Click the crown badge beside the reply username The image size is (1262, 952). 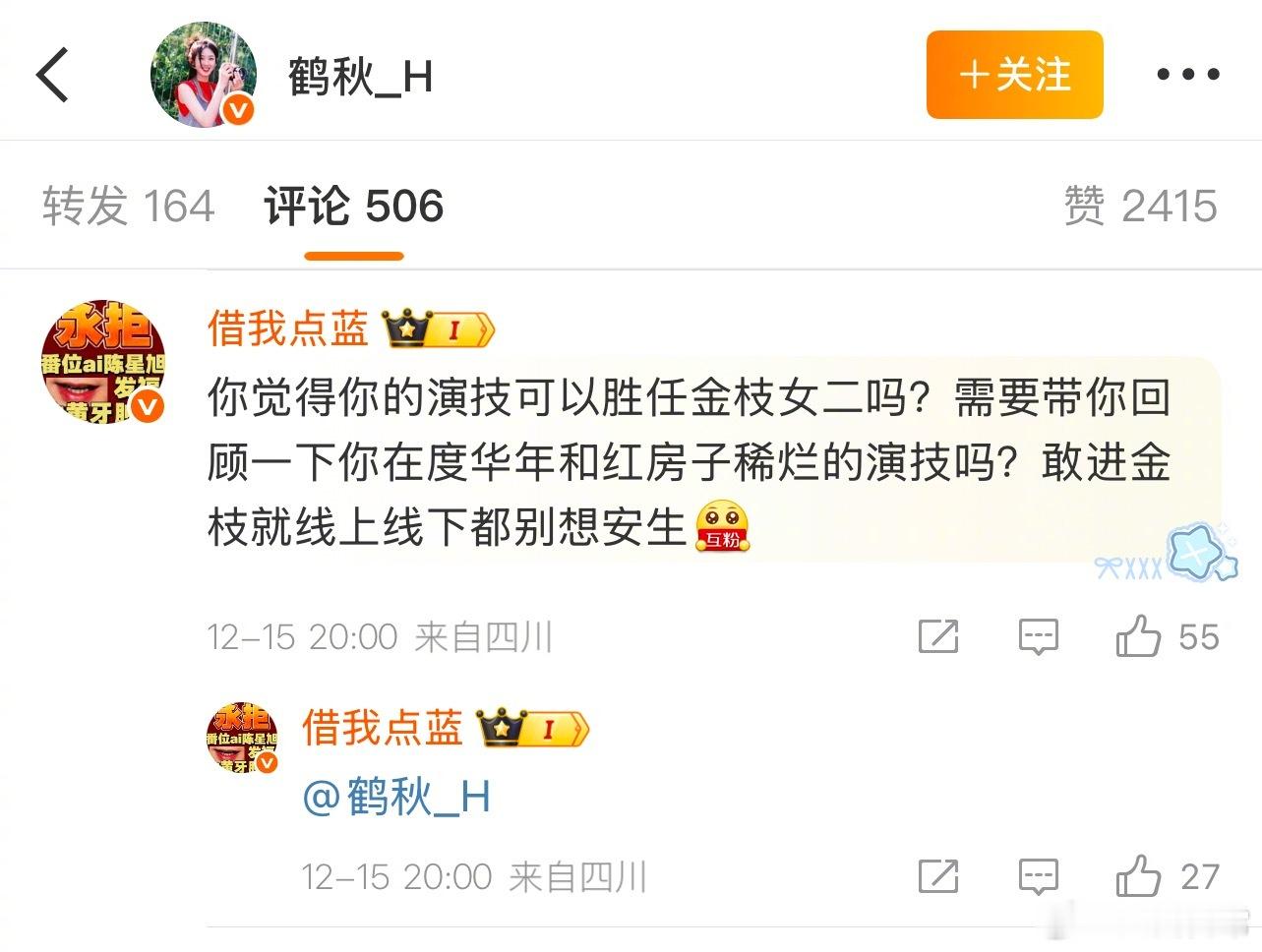point(532,729)
